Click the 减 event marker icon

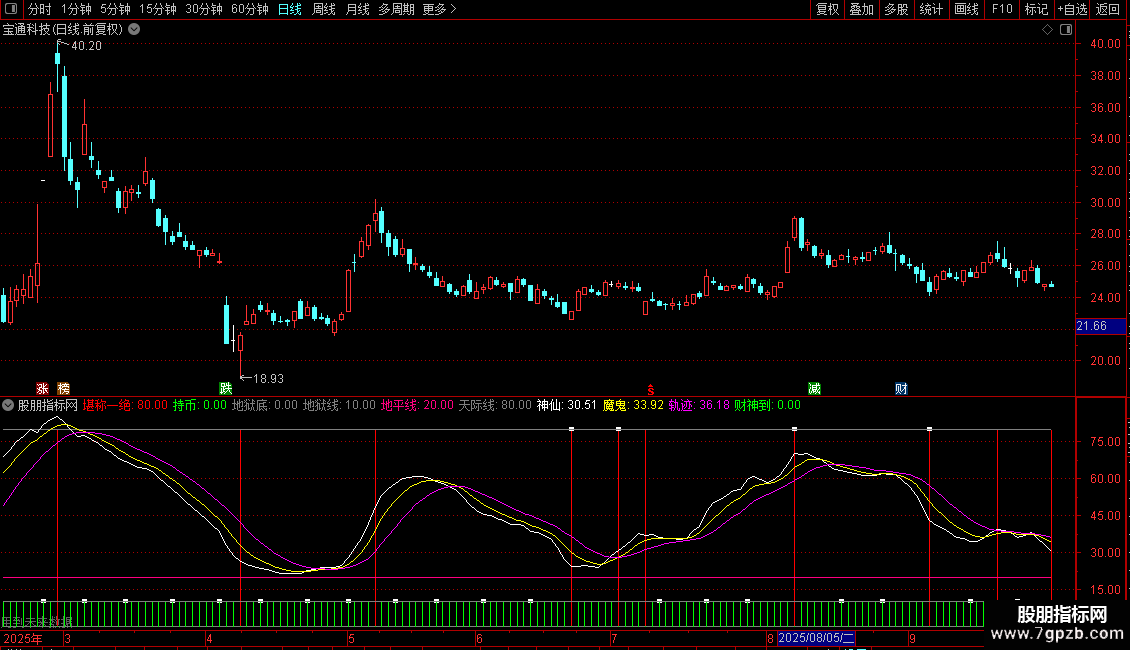815,388
